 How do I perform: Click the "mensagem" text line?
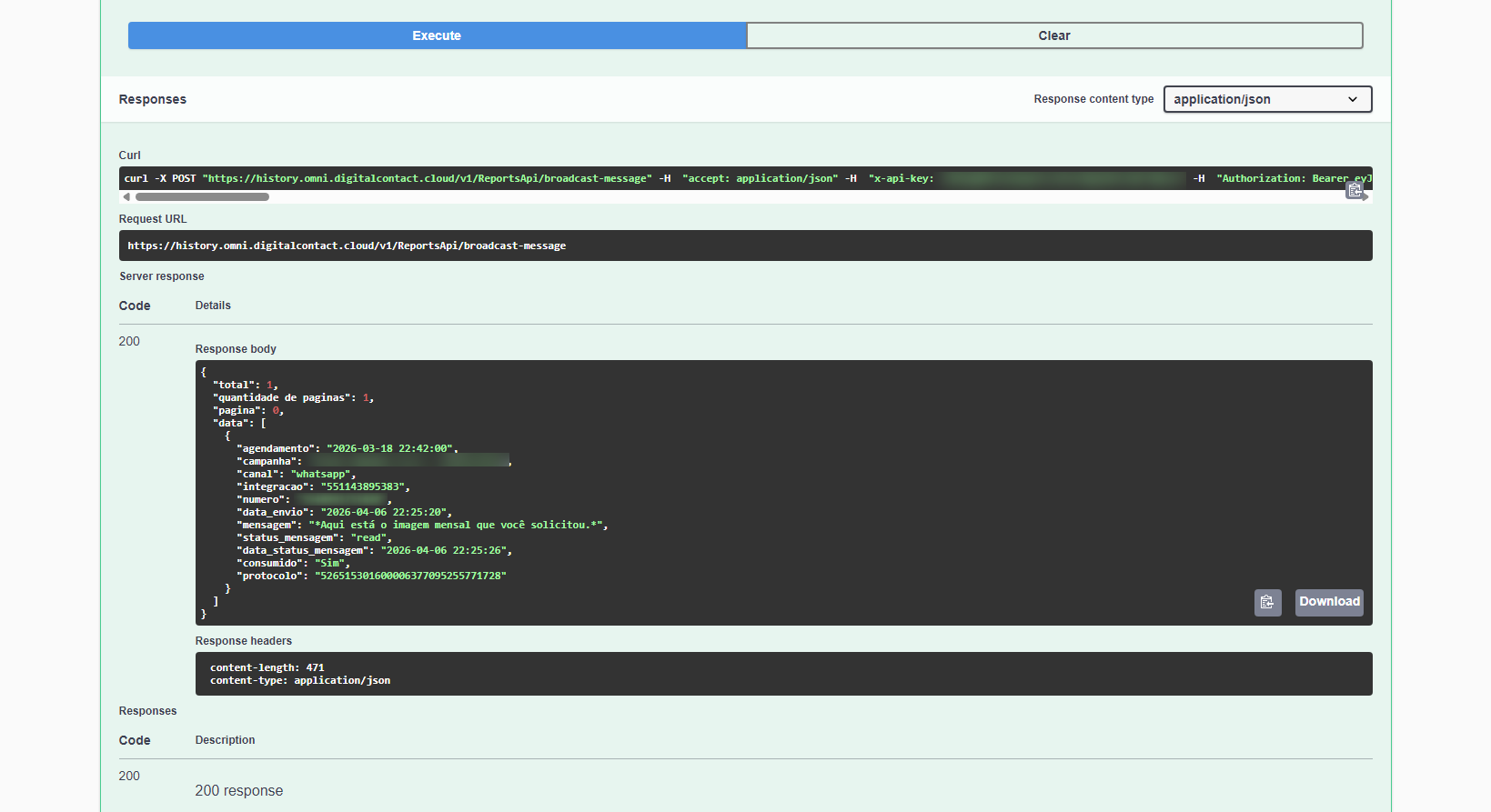coord(422,525)
